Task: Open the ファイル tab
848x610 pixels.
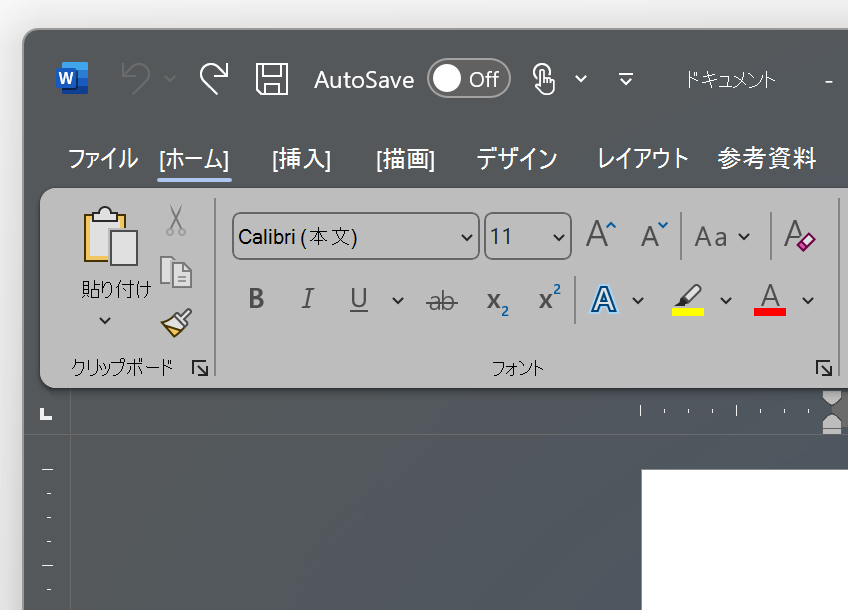Action: [103, 159]
